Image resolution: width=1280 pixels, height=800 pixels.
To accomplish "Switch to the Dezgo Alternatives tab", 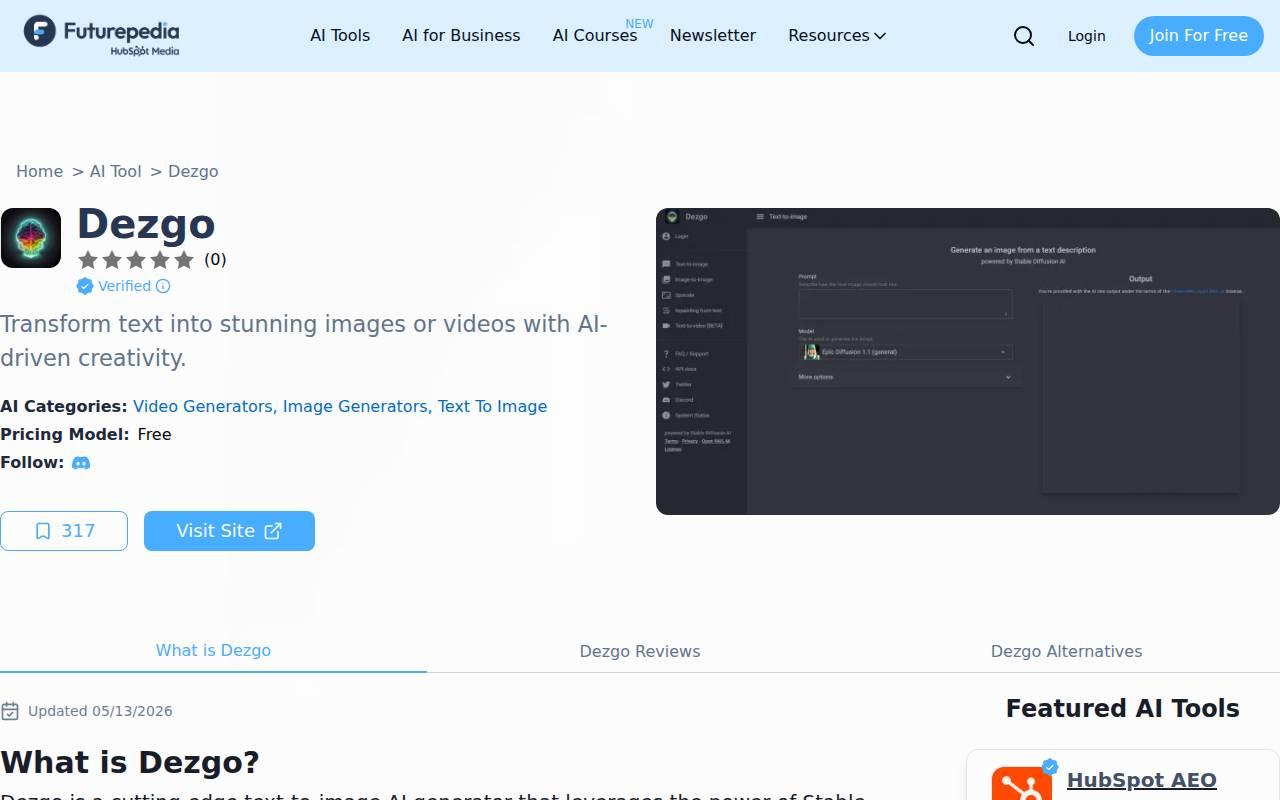I will point(1066,651).
